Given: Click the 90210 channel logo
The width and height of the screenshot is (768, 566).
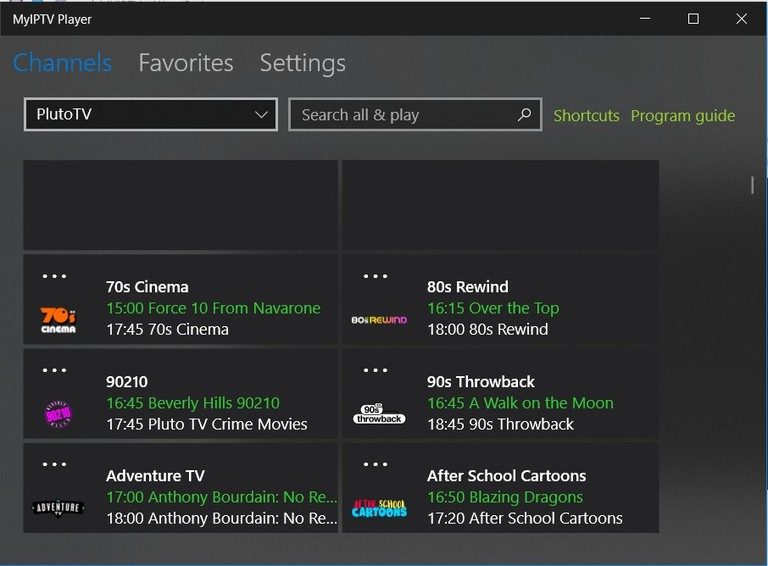Looking at the screenshot, I should (58, 414).
